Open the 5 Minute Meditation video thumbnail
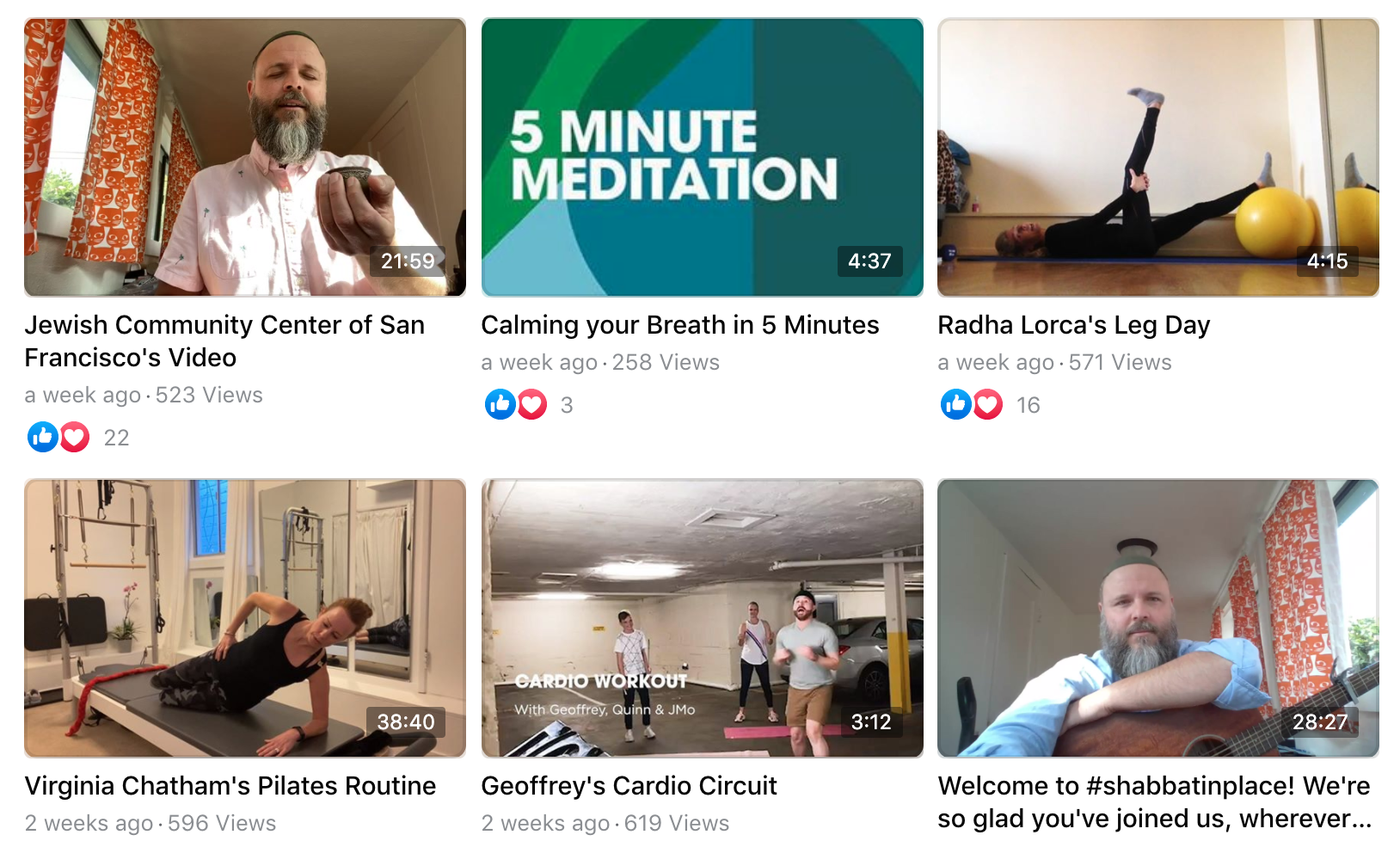The height and width of the screenshot is (841, 1400). pos(702,157)
